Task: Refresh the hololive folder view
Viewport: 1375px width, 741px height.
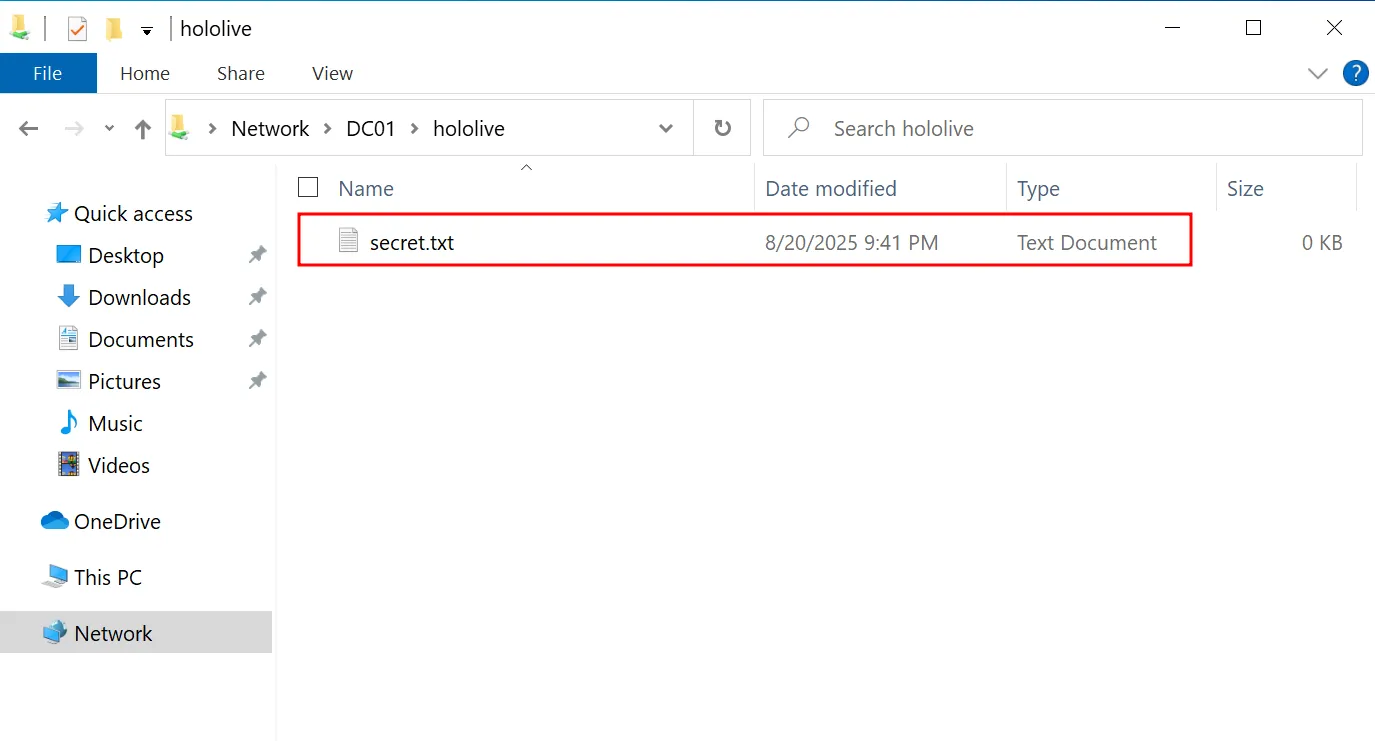Action: (722, 128)
